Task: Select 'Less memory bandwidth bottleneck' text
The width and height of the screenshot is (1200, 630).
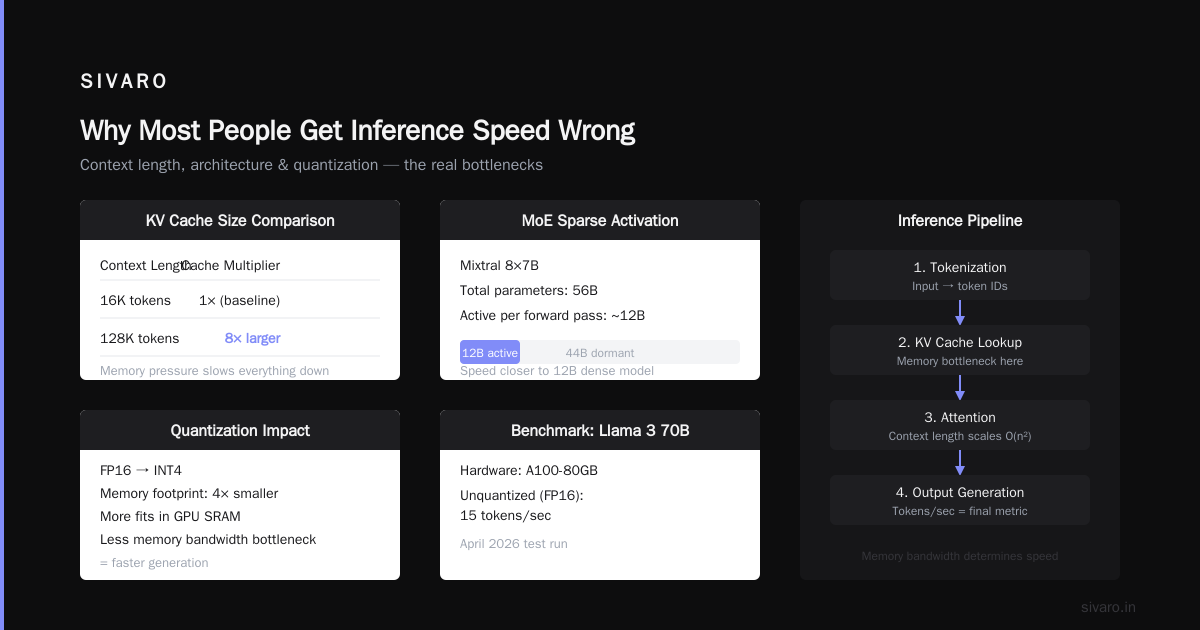Action: click(x=208, y=539)
